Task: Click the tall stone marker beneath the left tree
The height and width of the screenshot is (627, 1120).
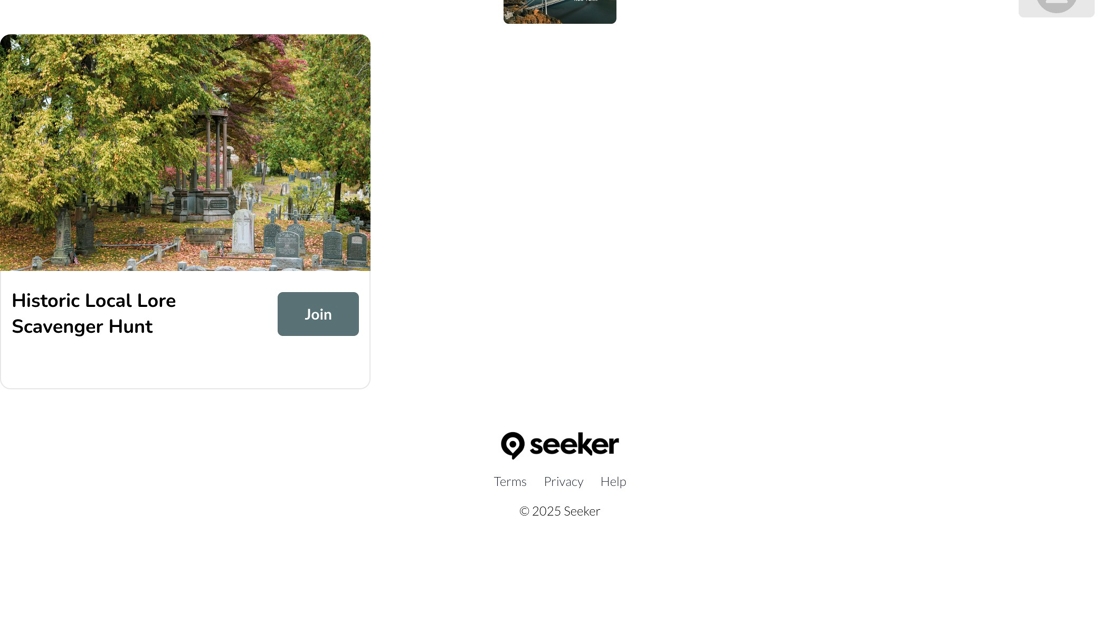Action: [63, 236]
